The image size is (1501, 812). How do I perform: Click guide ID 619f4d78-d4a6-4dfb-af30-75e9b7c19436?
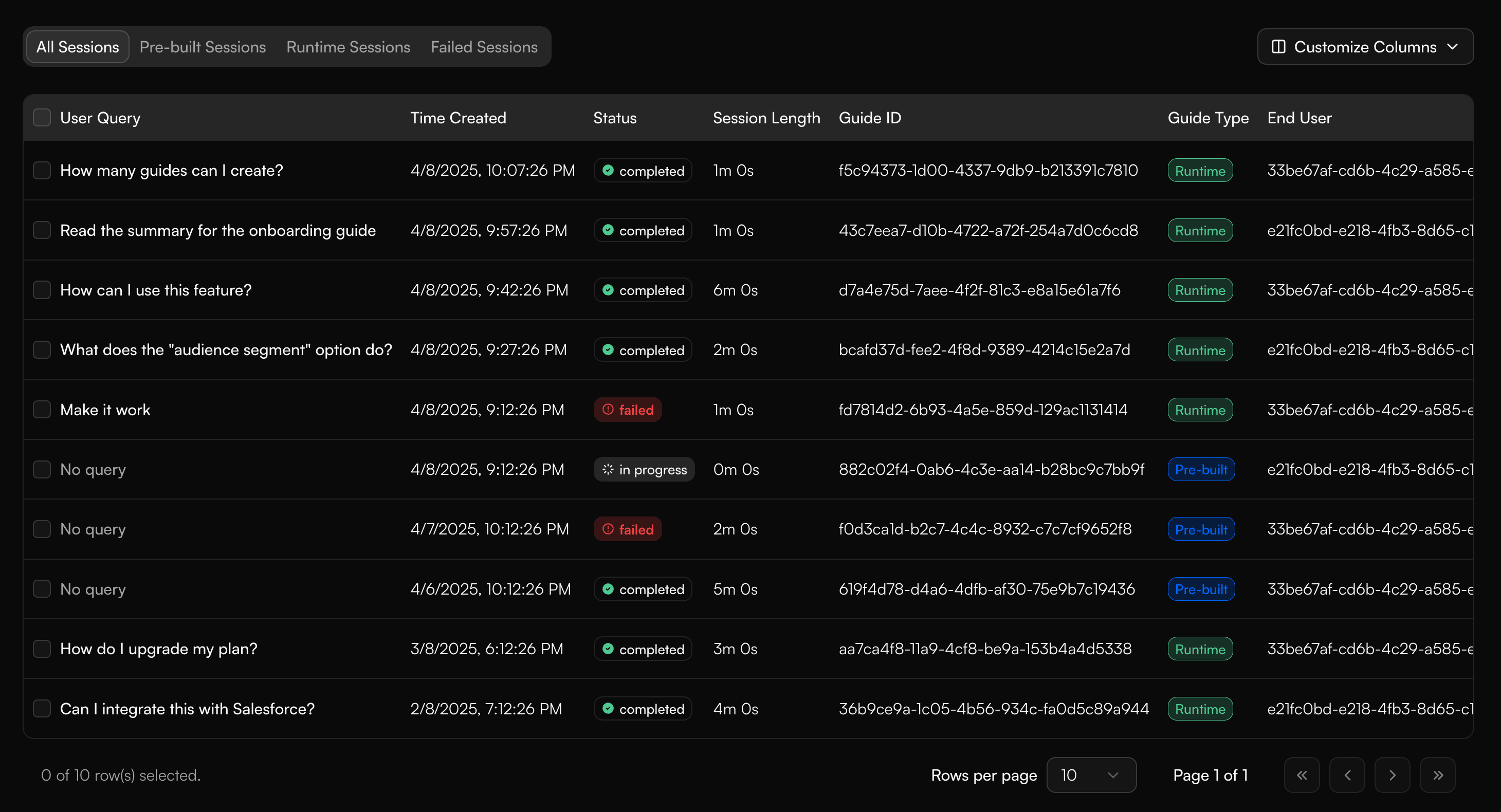coord(986,589)
